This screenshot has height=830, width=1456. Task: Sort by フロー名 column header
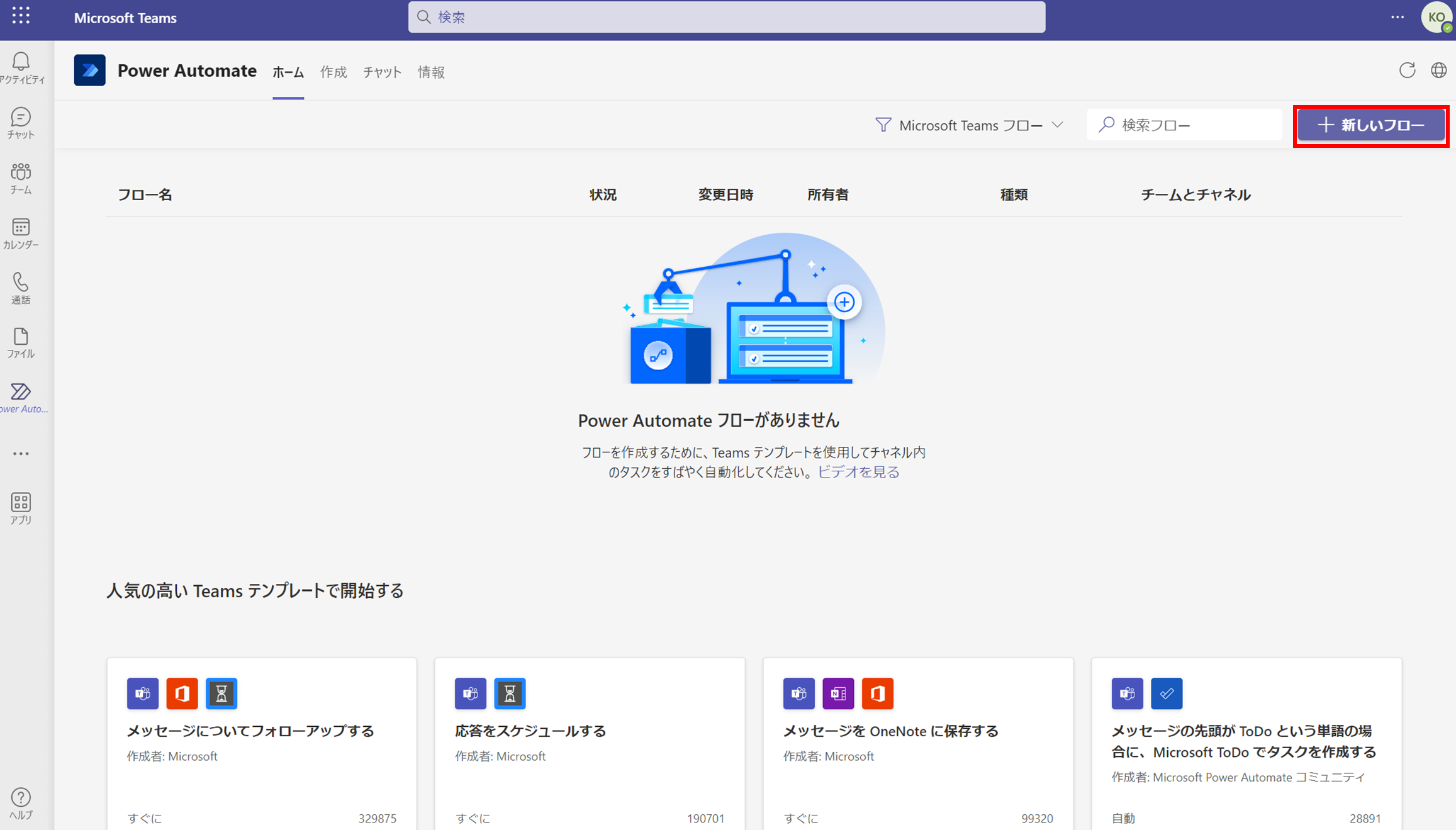coord(145,194)
